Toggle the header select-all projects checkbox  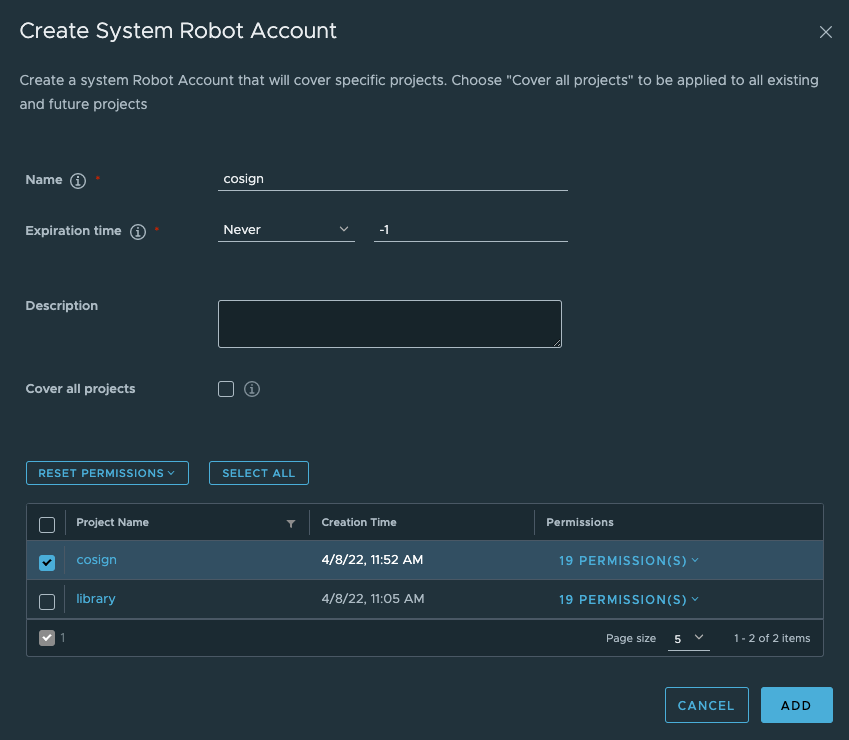47,525
